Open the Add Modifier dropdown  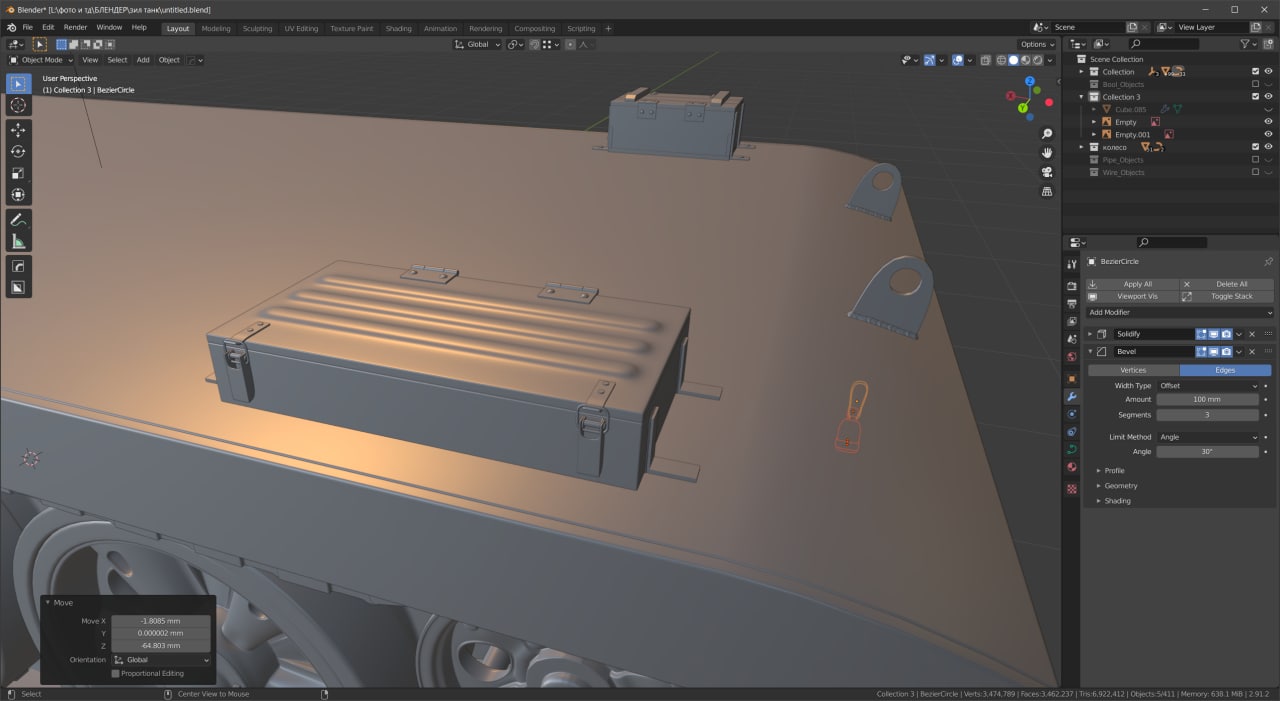[x=1180, y=313]
